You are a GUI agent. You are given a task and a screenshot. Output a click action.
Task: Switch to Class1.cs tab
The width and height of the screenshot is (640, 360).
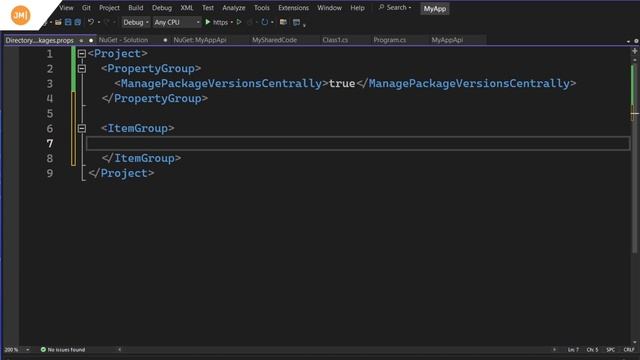click(335, 40)
